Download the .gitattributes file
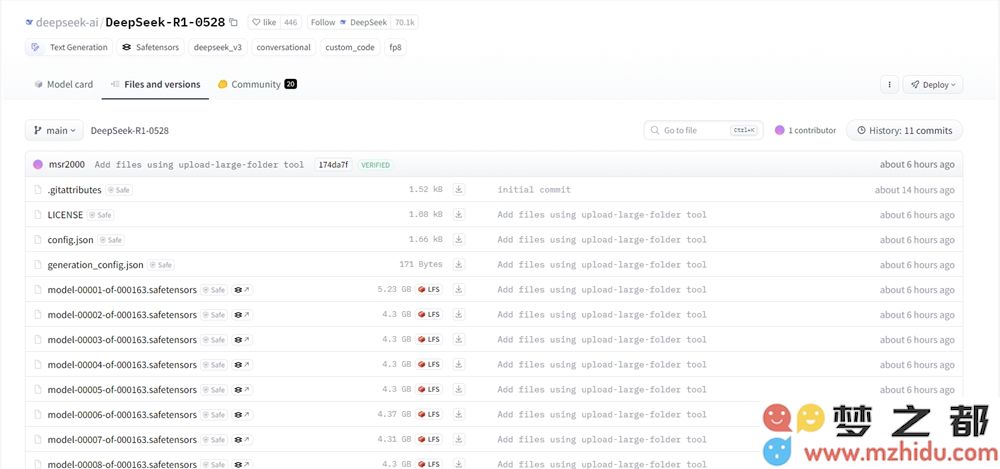The width and height of the screenshot is (1000, 469). click(x=458, y=190)
